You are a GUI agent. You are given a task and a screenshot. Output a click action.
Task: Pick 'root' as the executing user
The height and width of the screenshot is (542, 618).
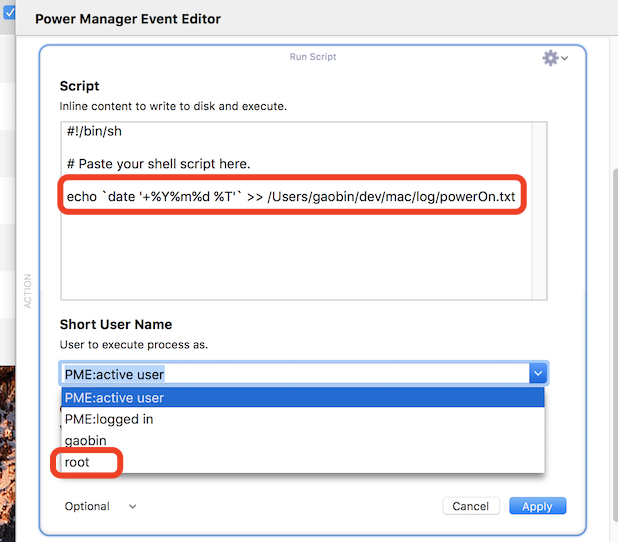coord(77,463)
